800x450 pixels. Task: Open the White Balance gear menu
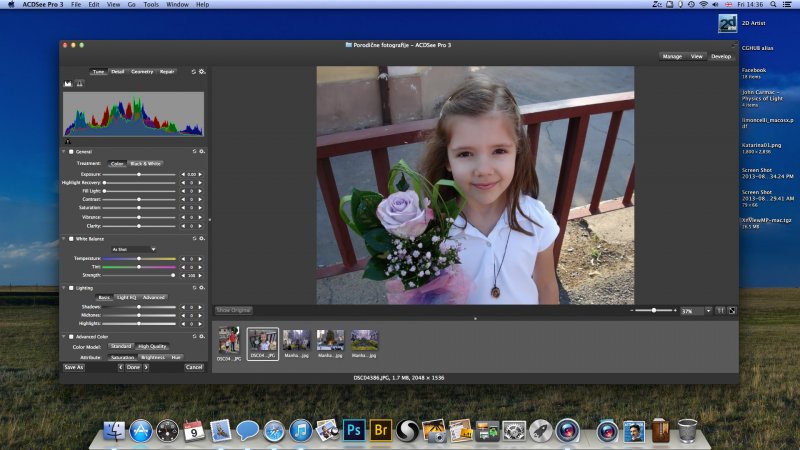[x=202, y=238]
